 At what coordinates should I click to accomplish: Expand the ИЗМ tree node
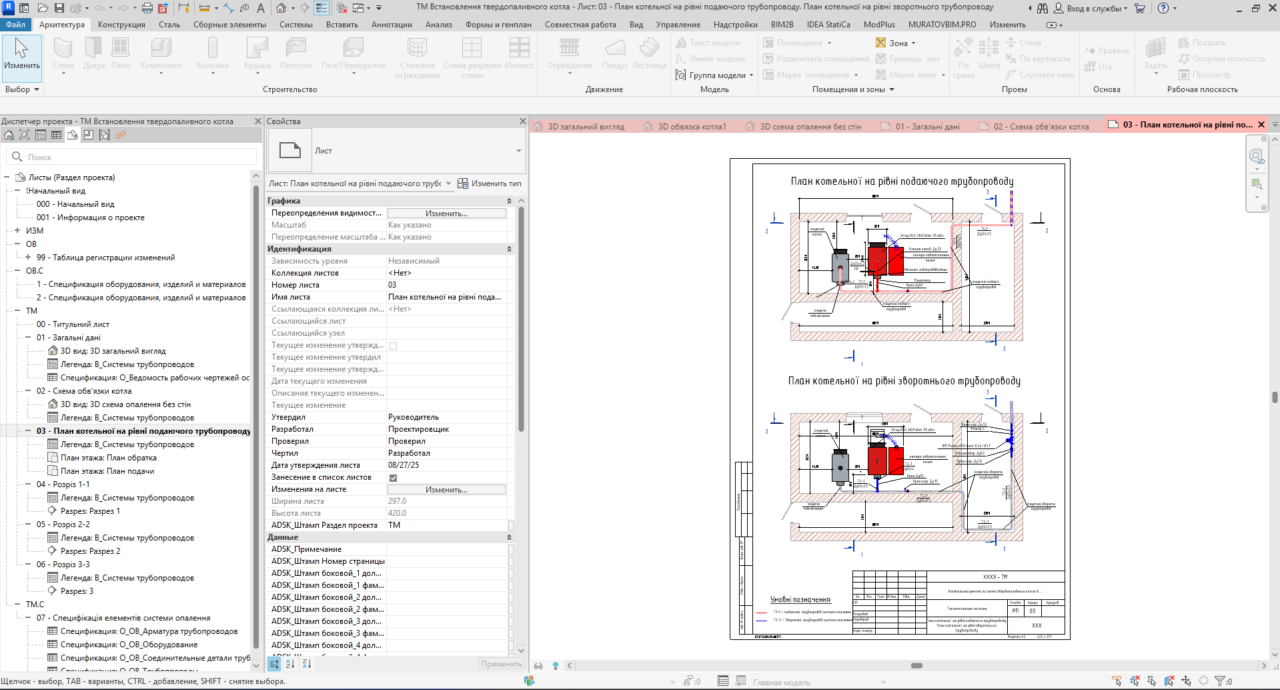[16, 230]
